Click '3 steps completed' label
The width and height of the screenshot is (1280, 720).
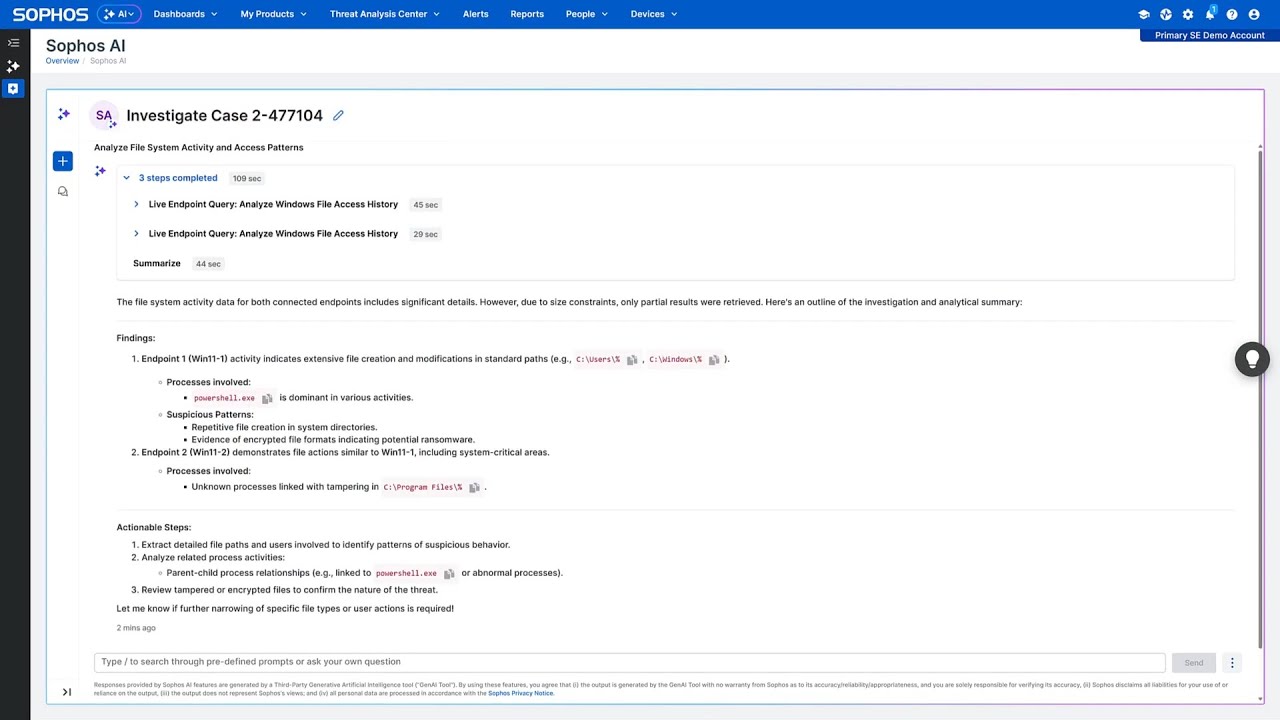[178, 178]
